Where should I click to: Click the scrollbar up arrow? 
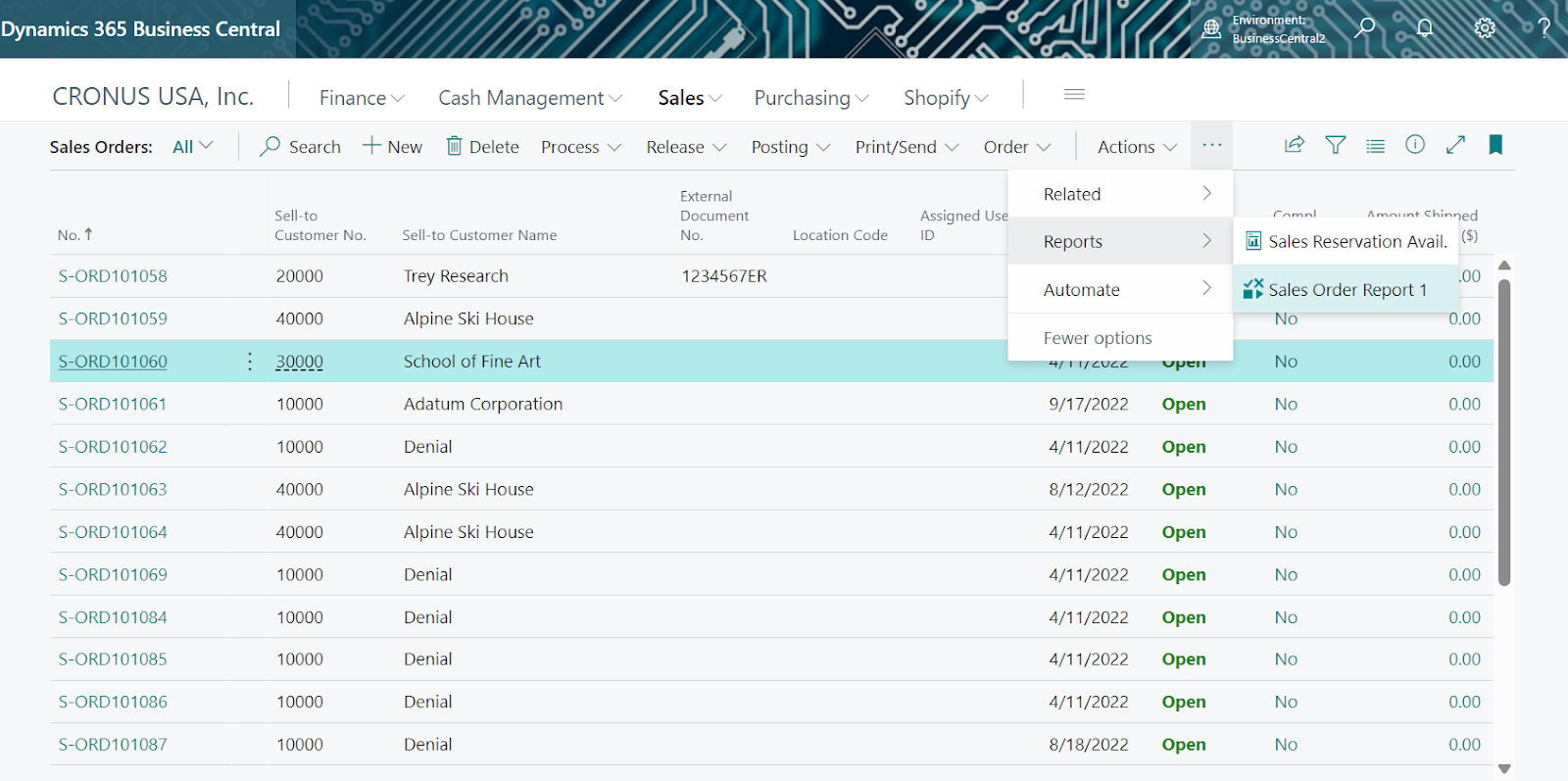tap(1504, 266)
